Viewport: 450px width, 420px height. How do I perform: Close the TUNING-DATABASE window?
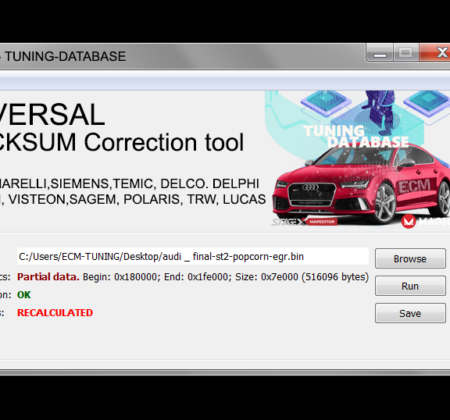tap(435, 53)
